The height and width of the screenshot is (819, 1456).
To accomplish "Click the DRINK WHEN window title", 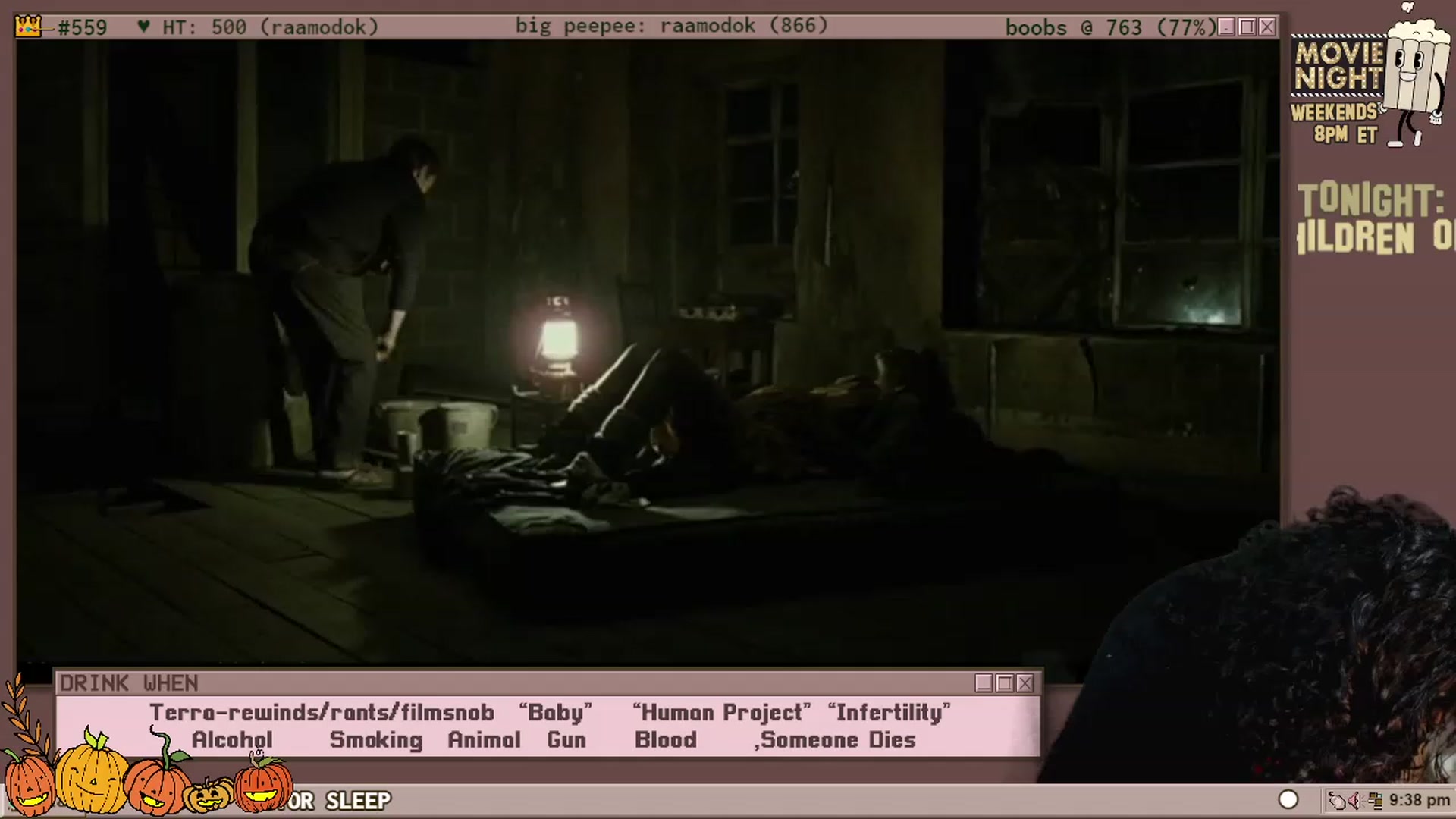I will [129, 683].
